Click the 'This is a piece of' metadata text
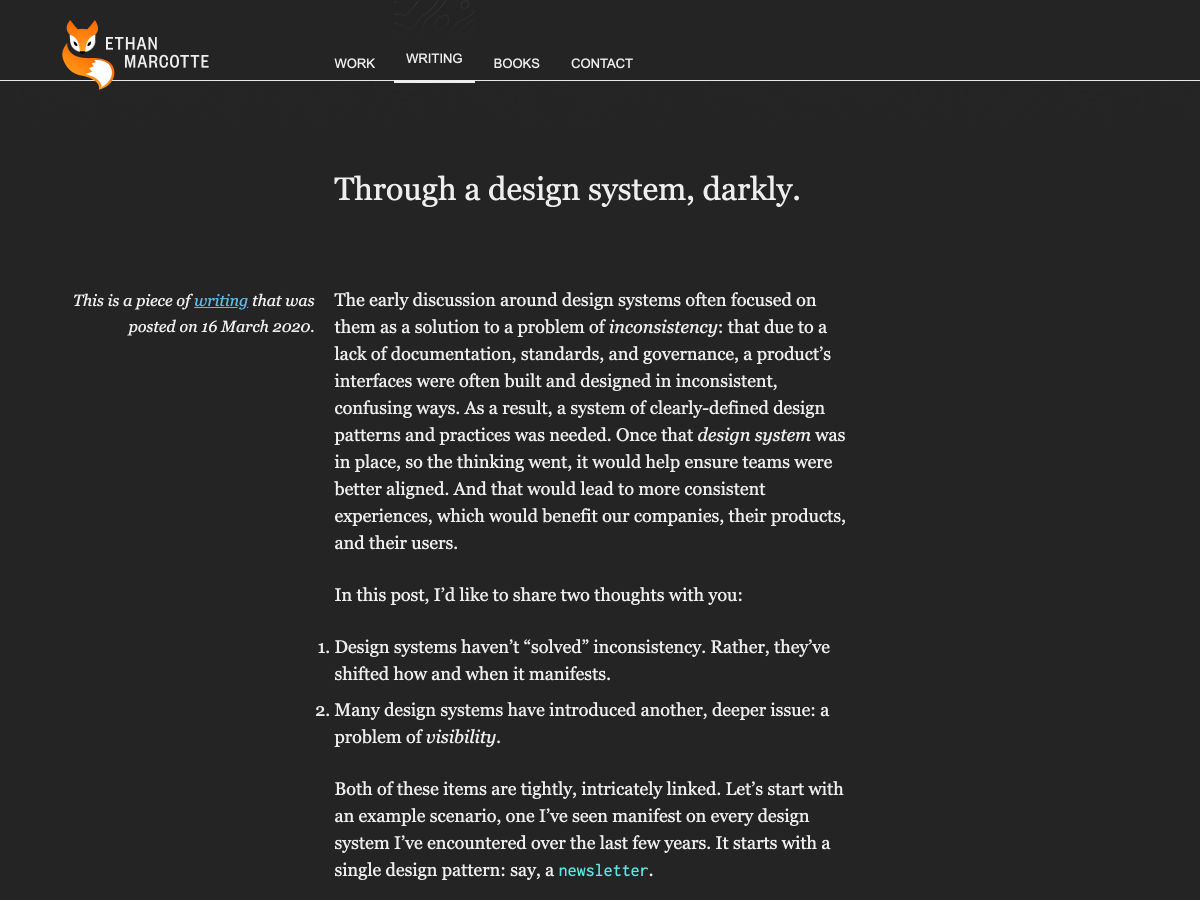The width and height of the screenshot is (1200, 900). click(x=132, y=300)
